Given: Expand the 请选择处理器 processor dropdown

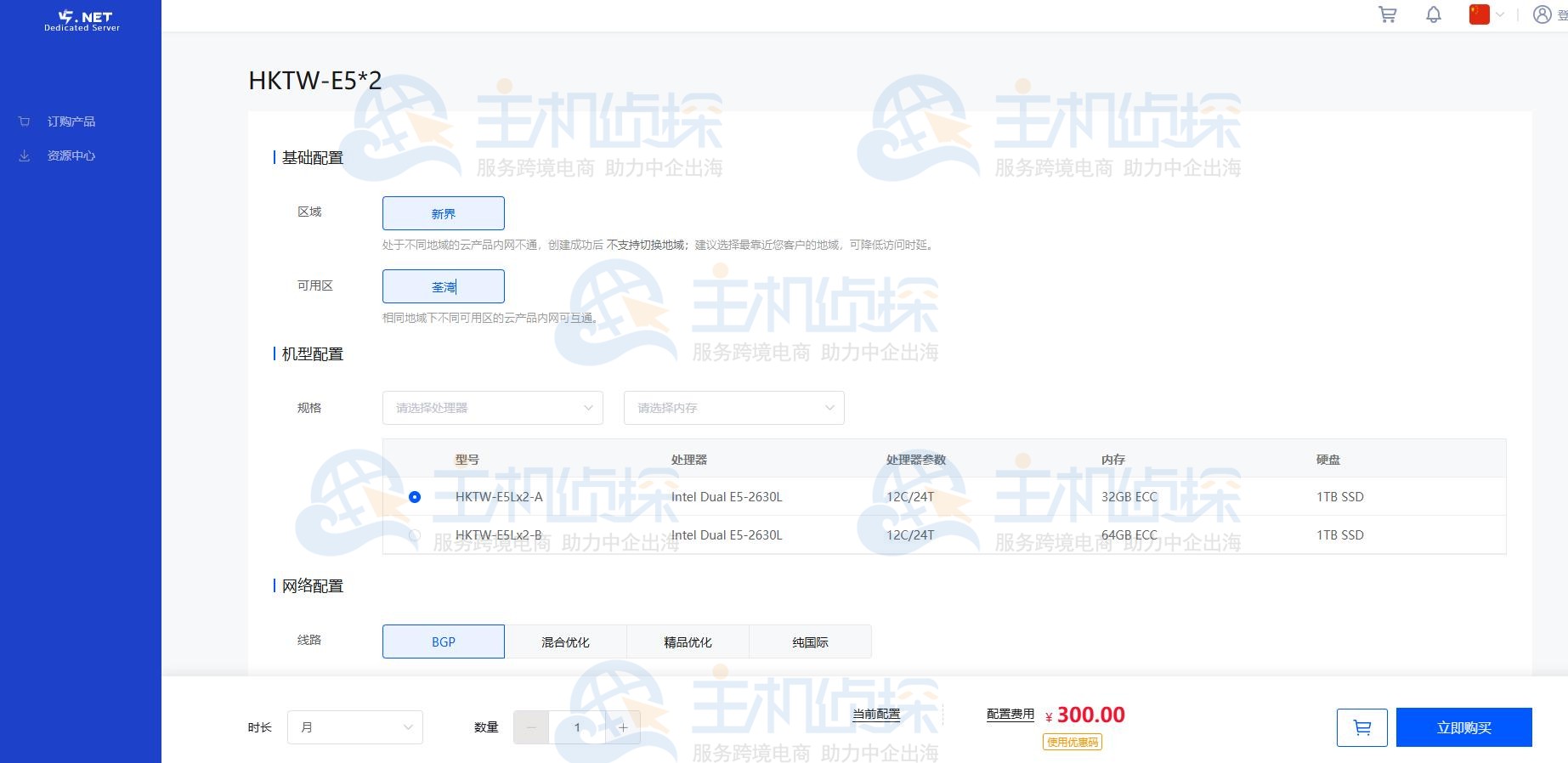Looking at the screenshot, I should 492,408.
